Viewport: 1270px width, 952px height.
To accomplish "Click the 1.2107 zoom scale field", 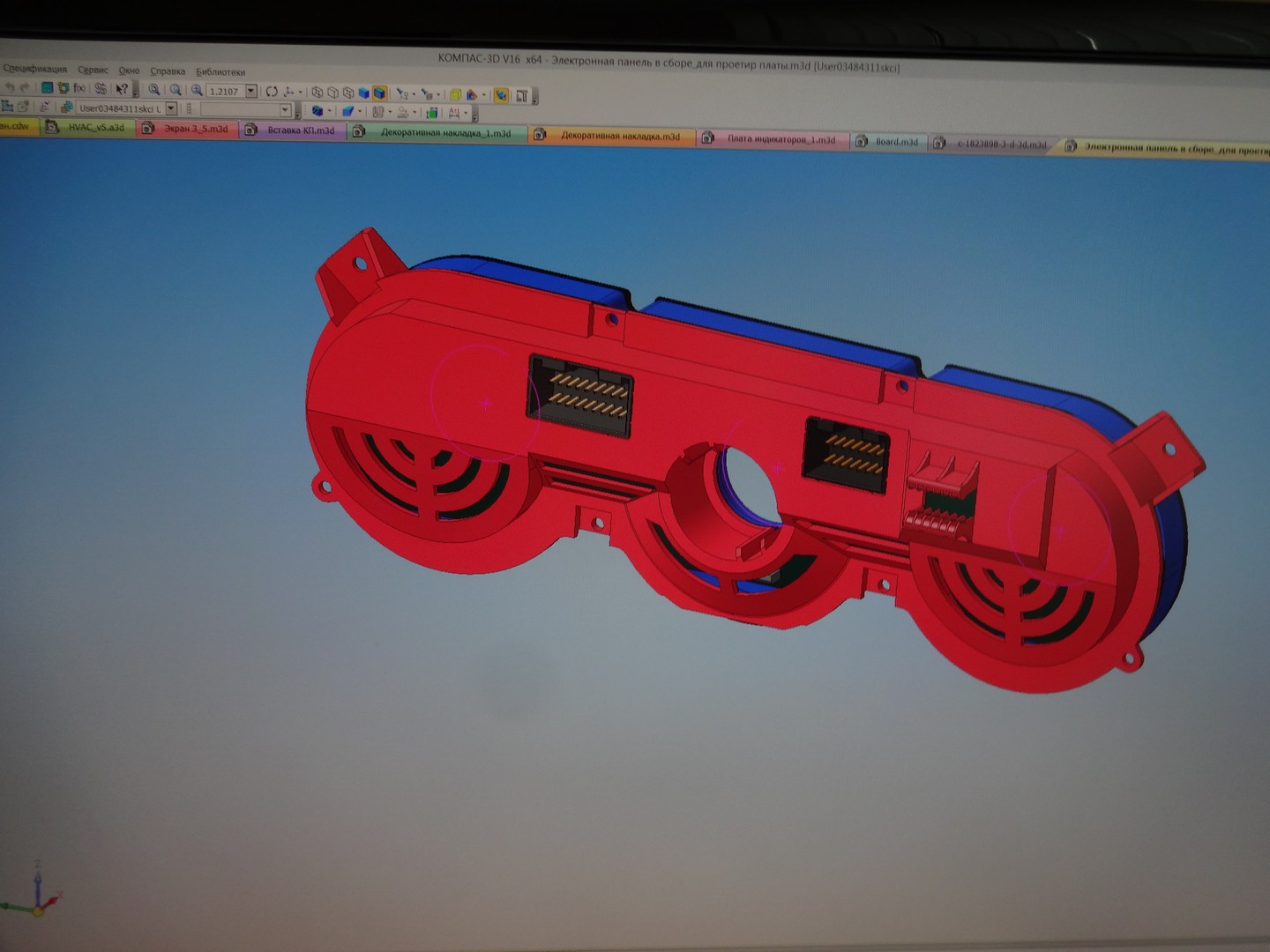I will tap(226, 91).
